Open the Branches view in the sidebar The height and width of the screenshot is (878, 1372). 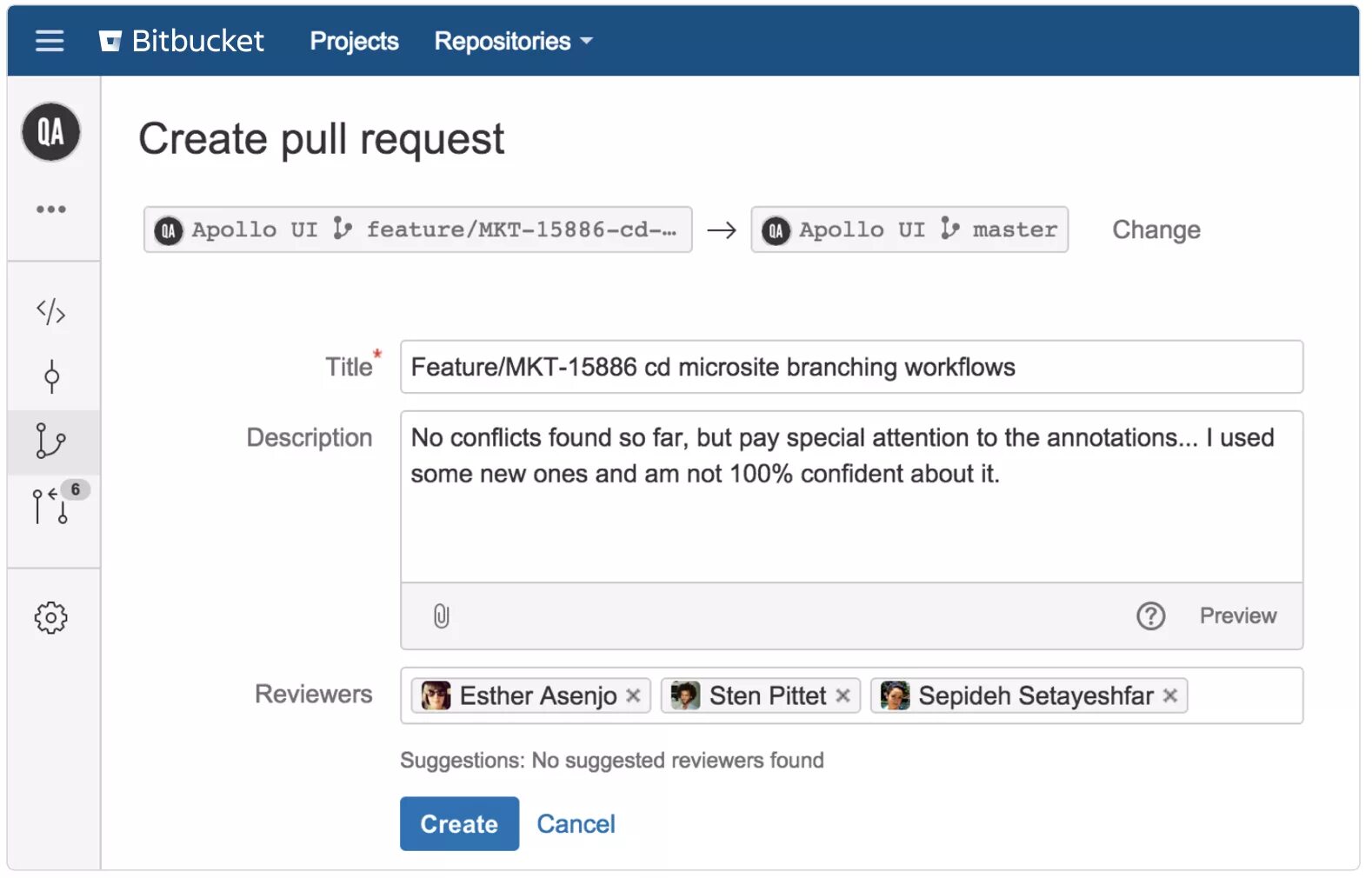tap(51, 441)
